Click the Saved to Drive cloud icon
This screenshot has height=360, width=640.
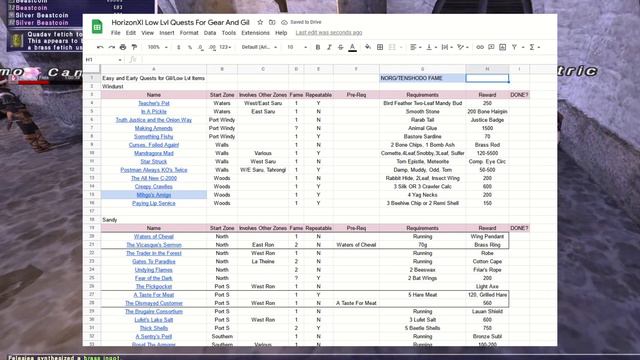(x=284, y=22)
